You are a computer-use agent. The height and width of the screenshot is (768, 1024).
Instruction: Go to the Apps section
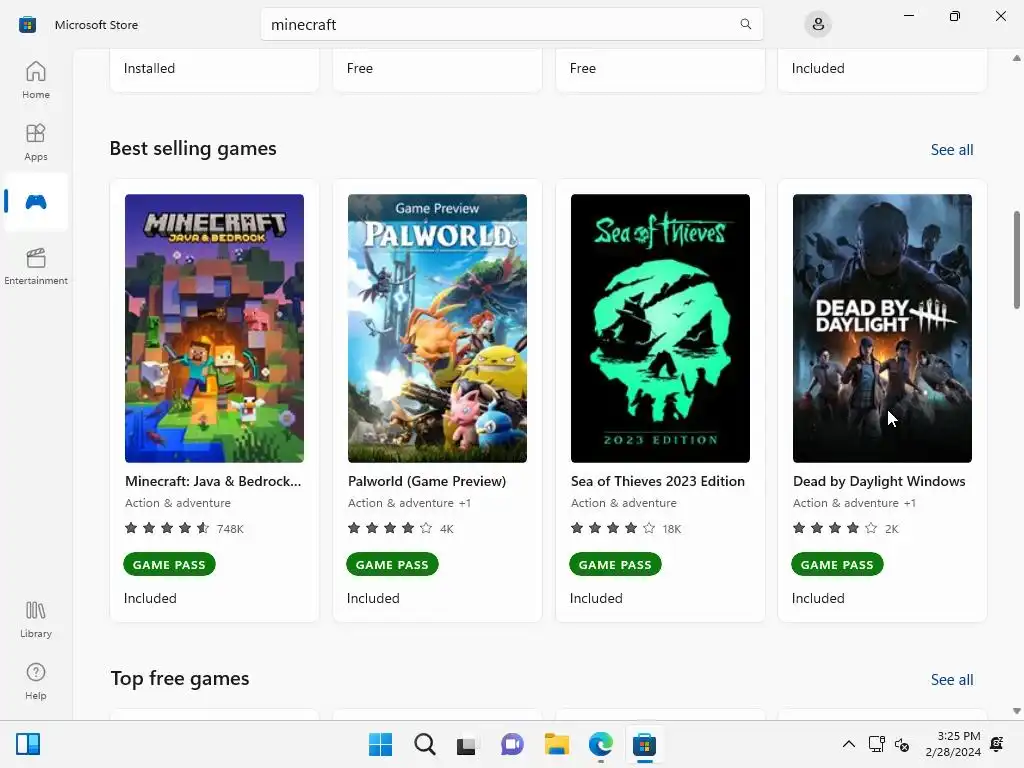(36, 142)
